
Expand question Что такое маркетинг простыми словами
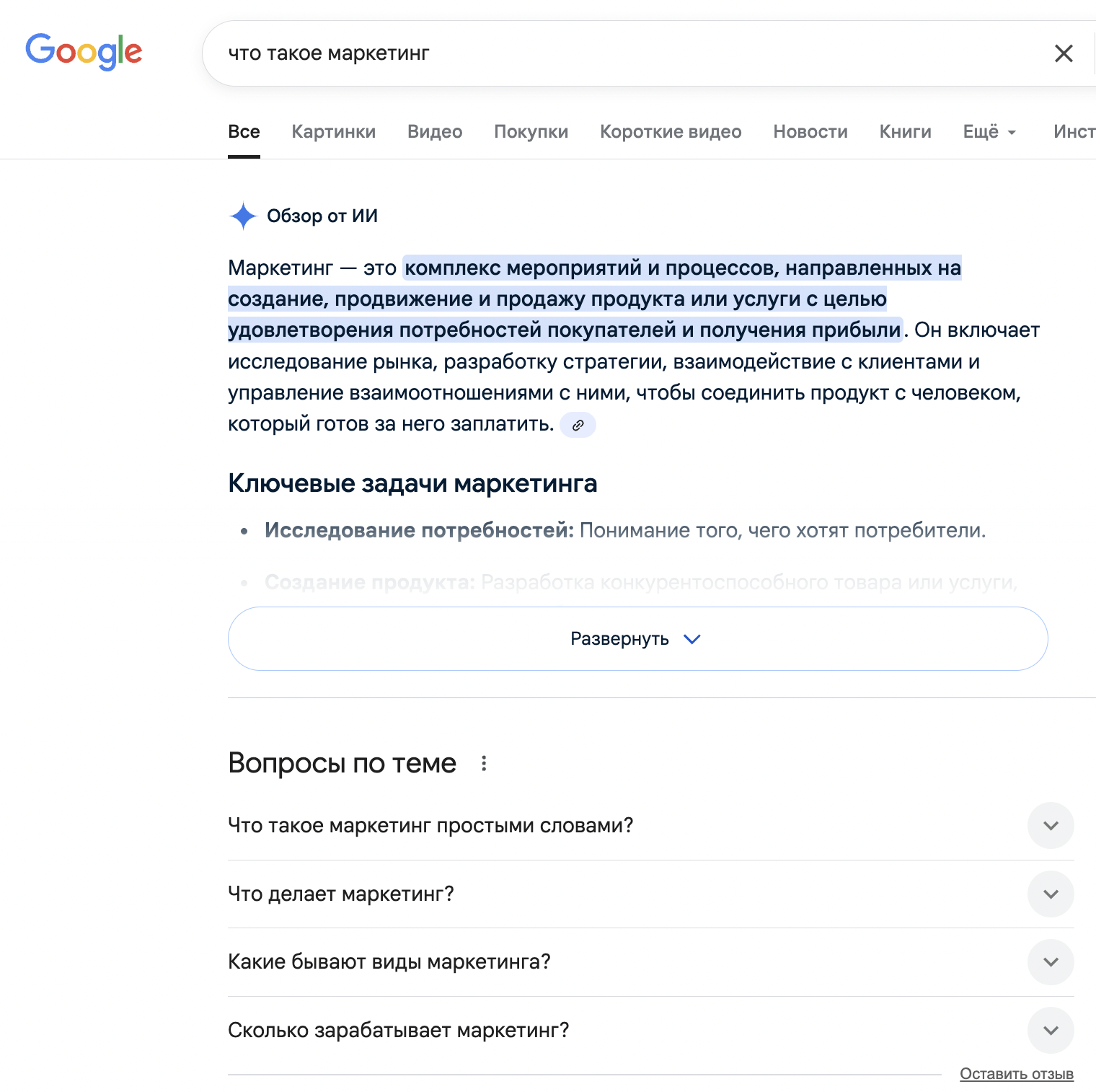[x=1051, y=825]
